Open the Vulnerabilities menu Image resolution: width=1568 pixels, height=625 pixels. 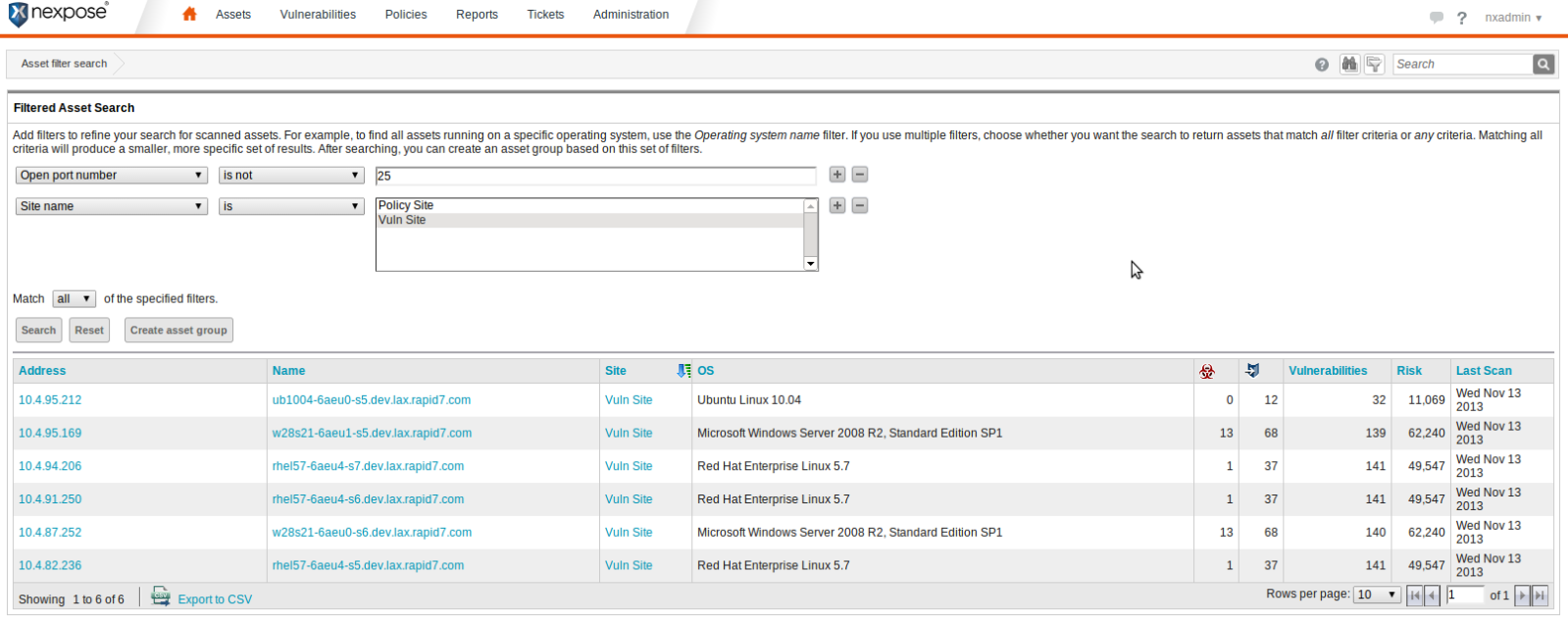[318, 15]
